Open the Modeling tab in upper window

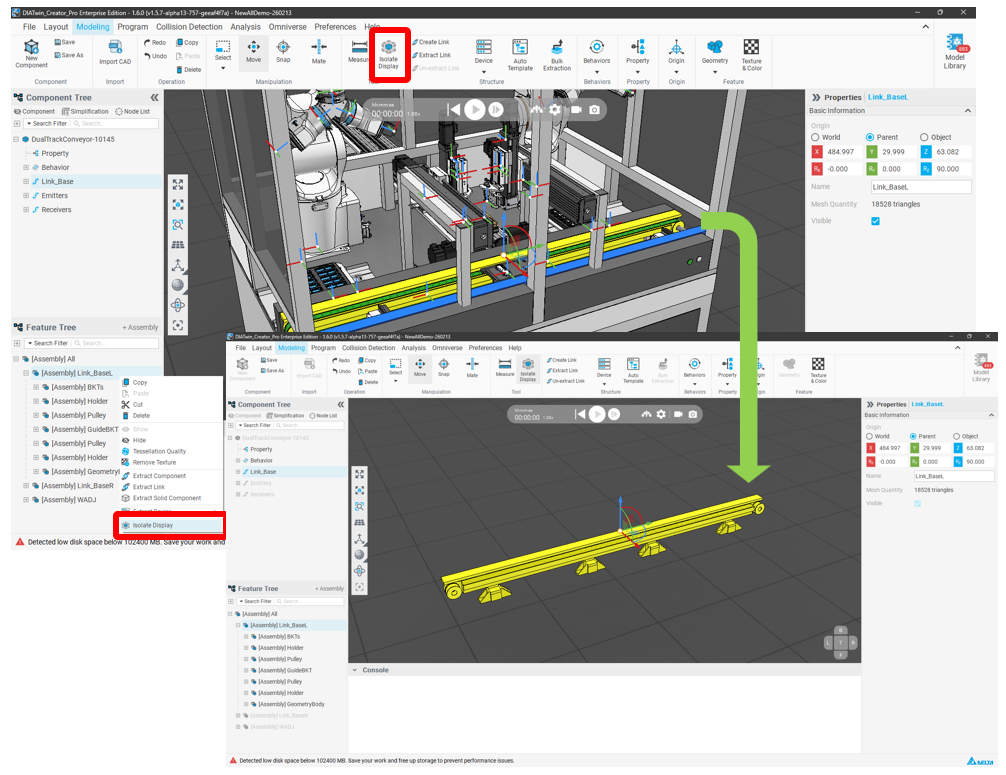[92, 27]
